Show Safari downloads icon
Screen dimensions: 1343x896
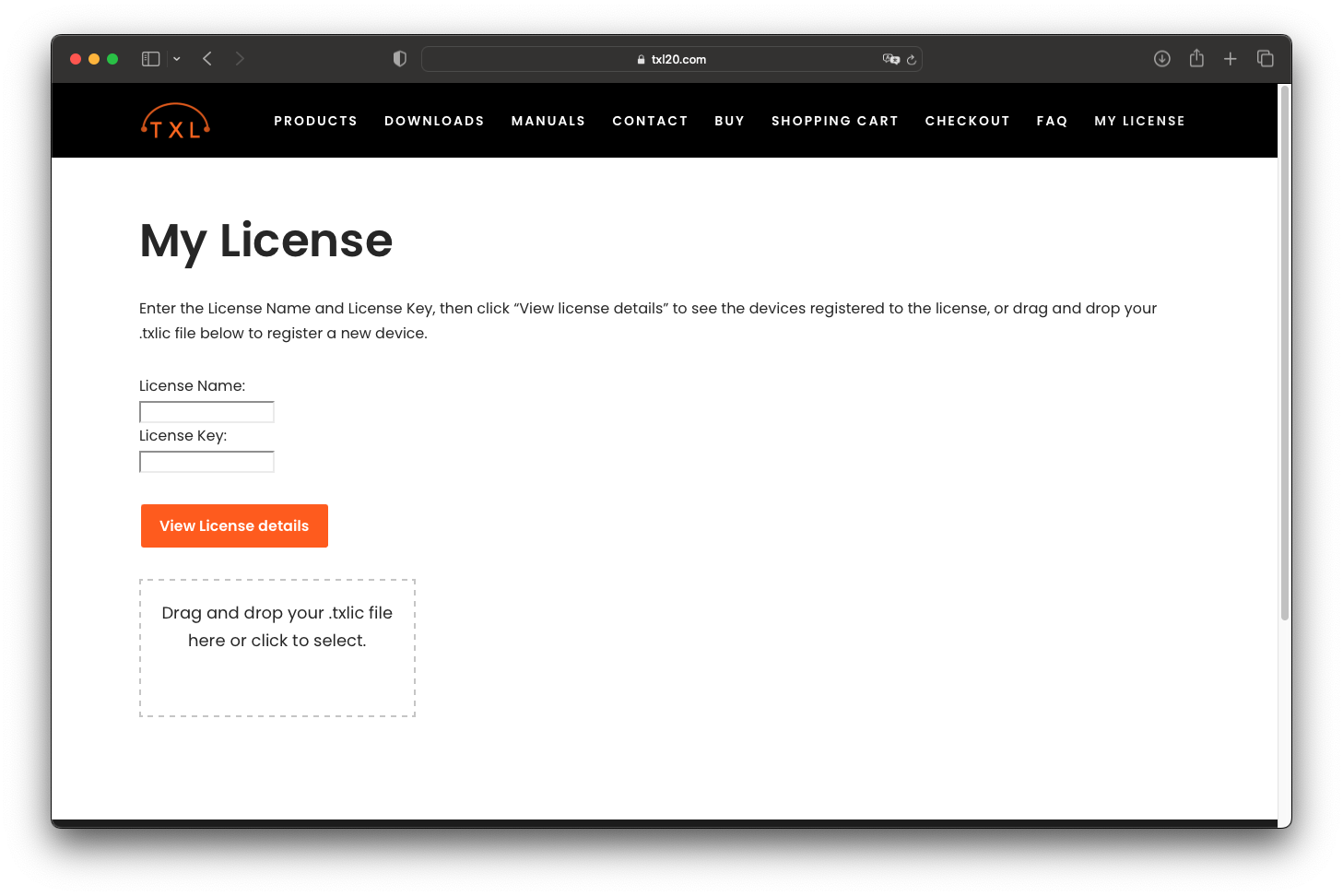click(1161, 59)
